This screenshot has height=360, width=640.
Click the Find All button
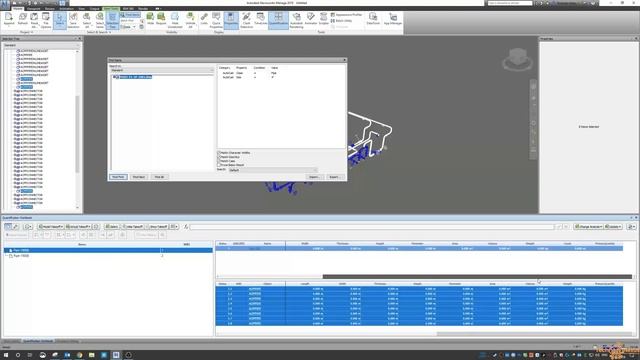pyautogui.click(x=159, y=177)
